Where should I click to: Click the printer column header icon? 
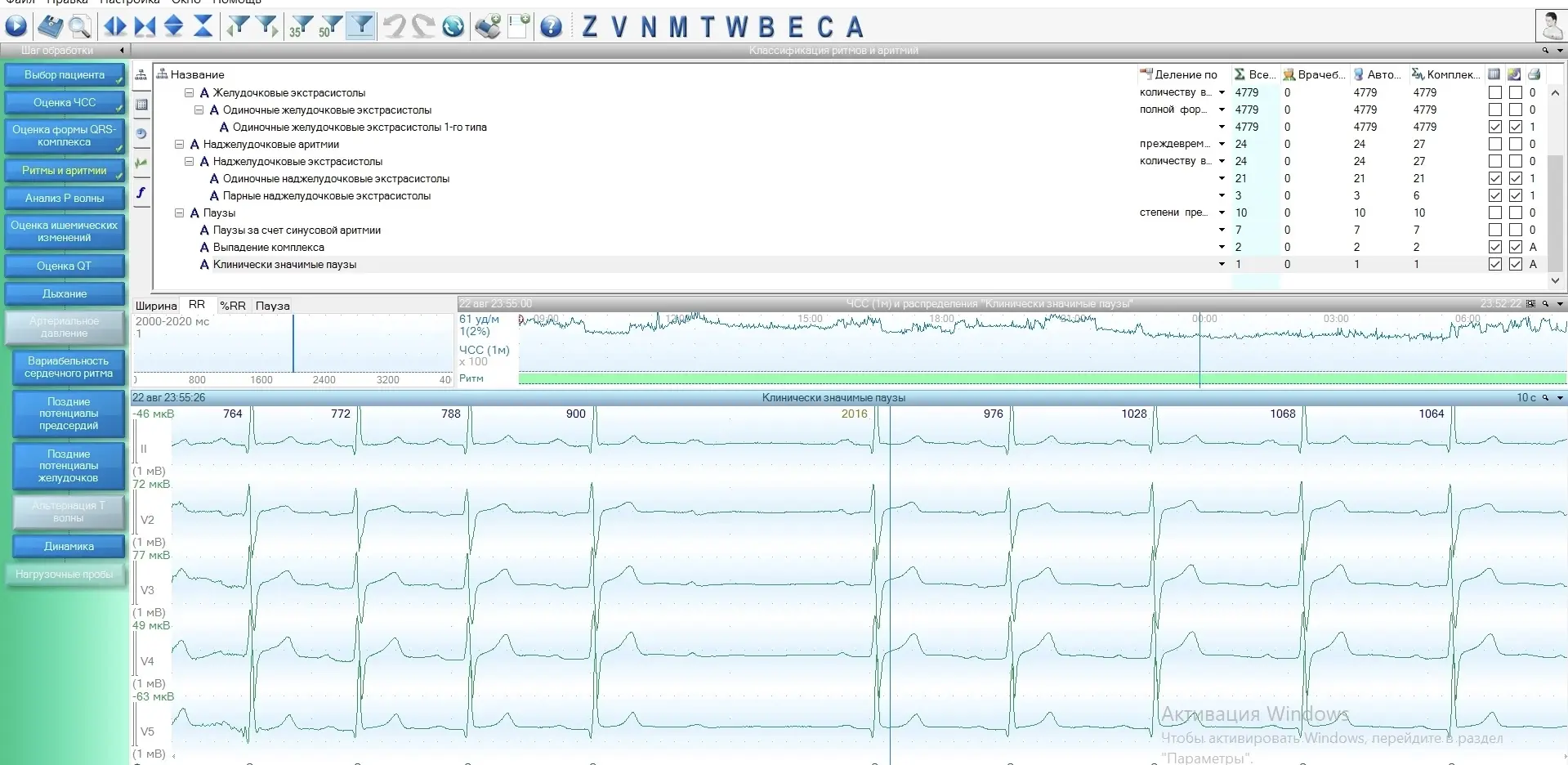(1534, 74)
